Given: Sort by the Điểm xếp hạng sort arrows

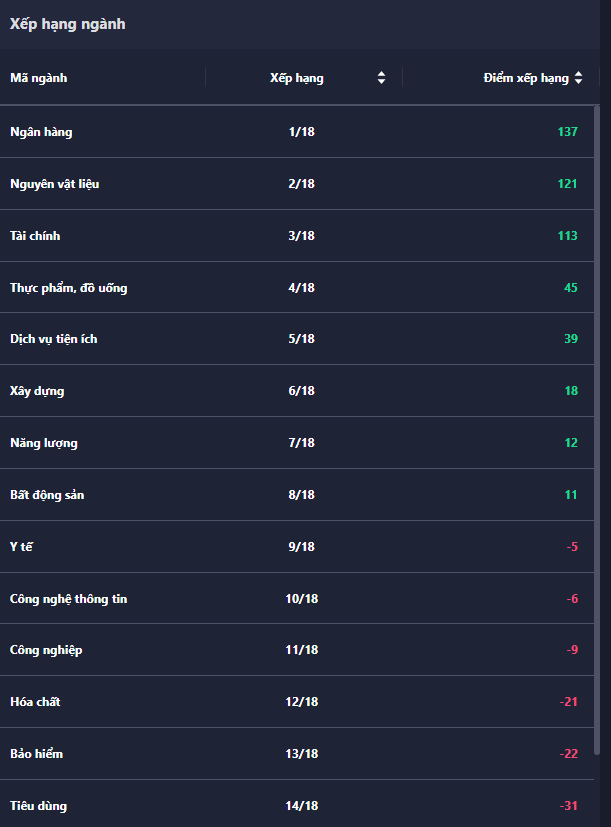Looking at the screenshot, I should pyautogui.click(x=578, y=78).
